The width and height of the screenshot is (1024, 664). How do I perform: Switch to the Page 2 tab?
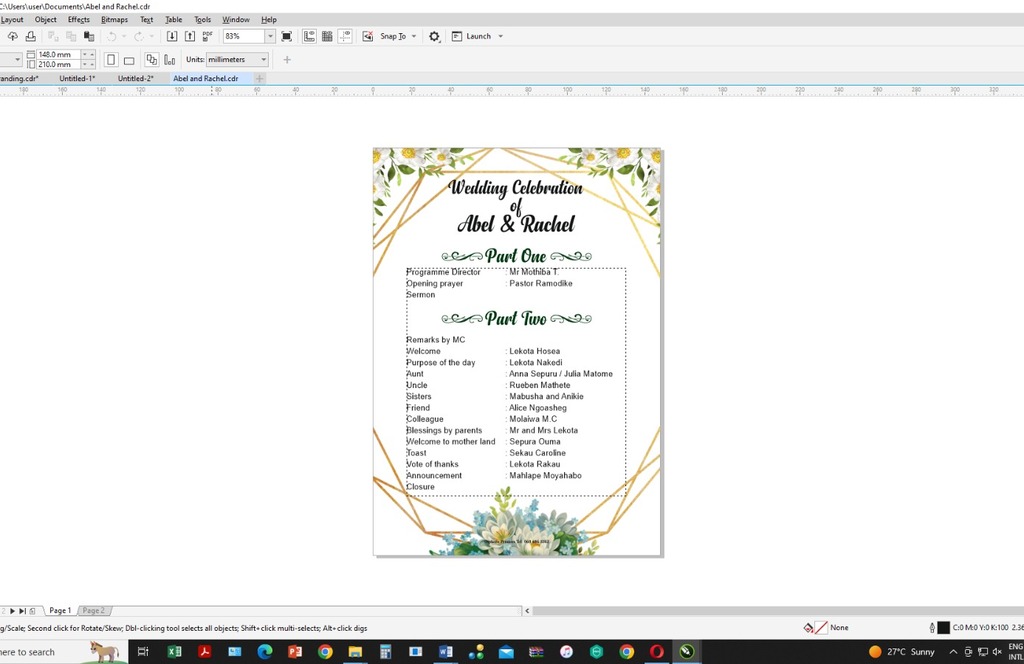pos(93,610)
